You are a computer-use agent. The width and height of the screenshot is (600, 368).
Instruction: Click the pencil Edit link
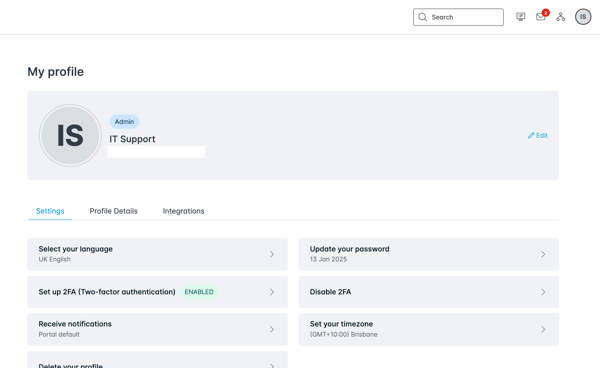pyautogui.click(x=538, y=135)
